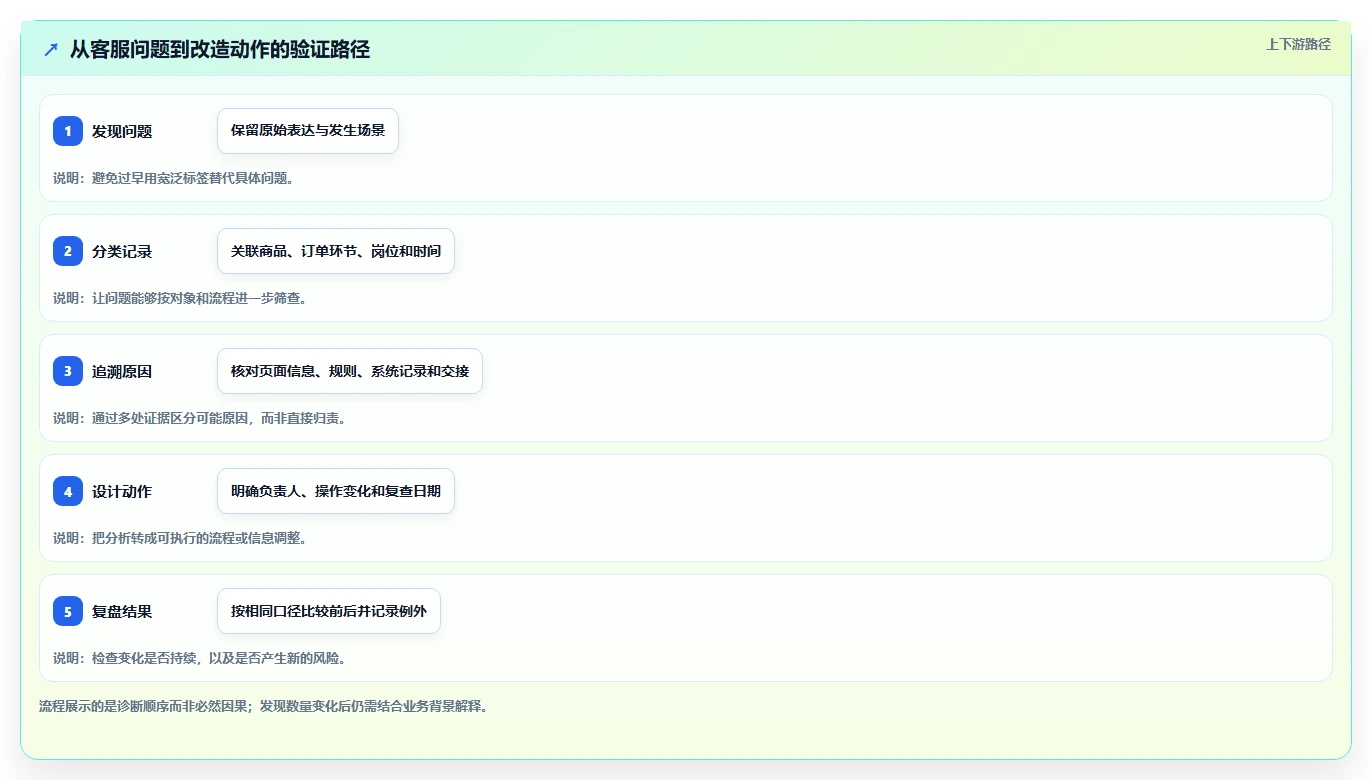1372x780 pixels.
Task: Click the number 2 step badge
Action: coord(68,251)
